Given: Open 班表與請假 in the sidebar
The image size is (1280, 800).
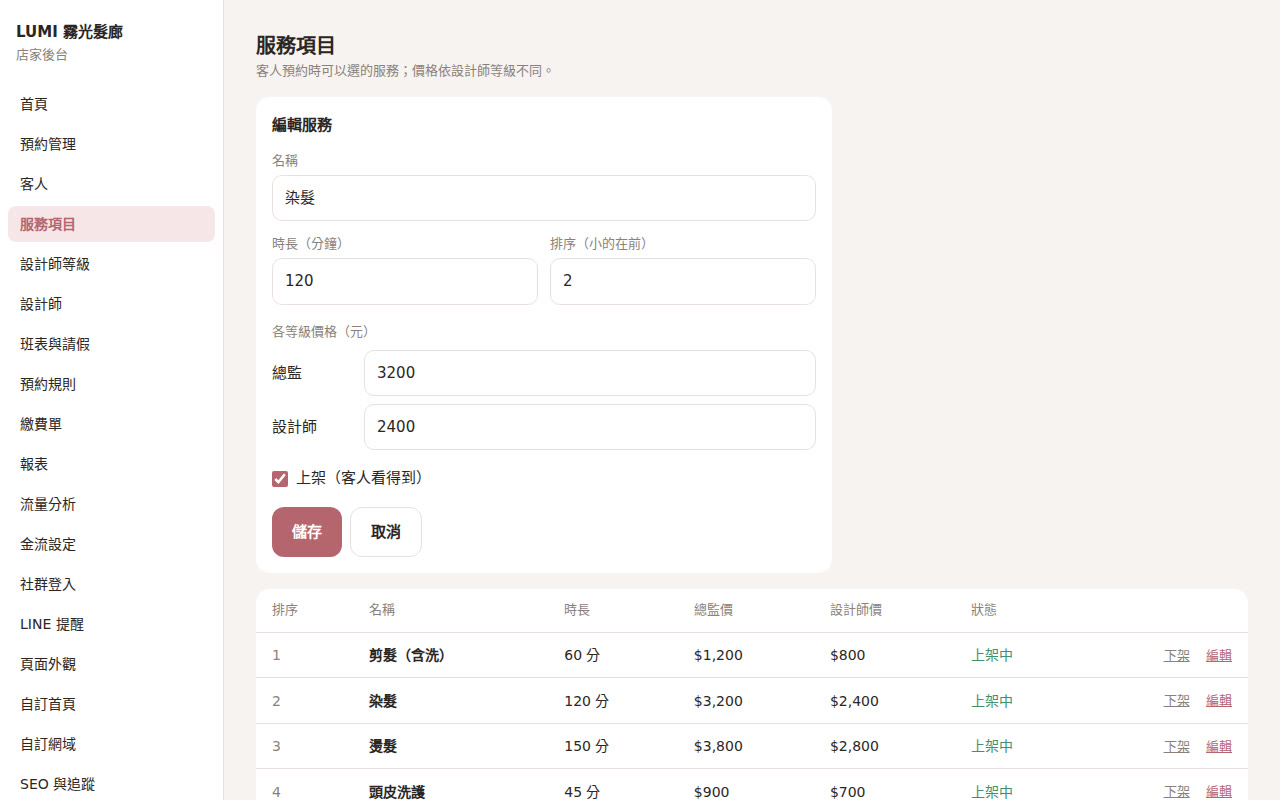Looking at the screenshot, I should click(111, 344).
